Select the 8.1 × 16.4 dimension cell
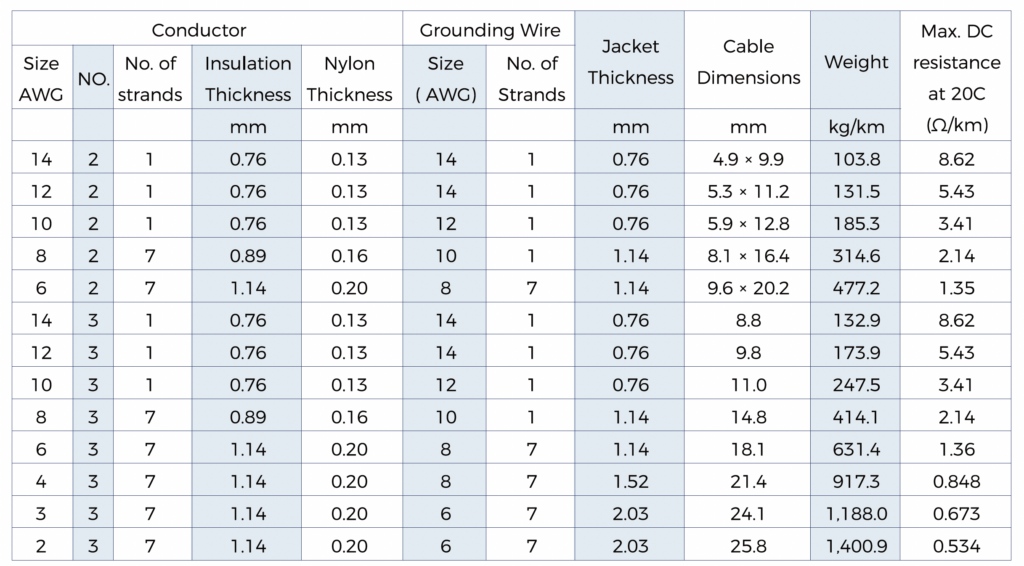Viewport: 1024px width, 566px height. coord(748,255)
